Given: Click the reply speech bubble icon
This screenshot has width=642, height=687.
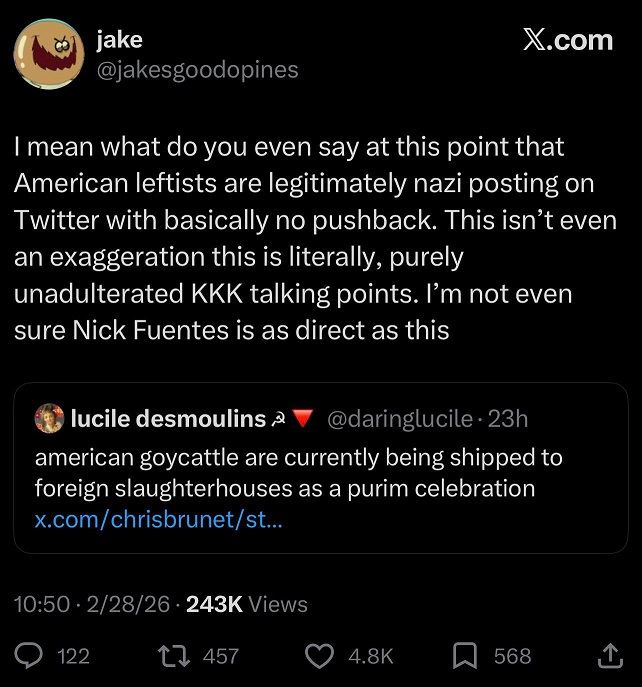Looking at the screenshot, I should [x=30, y=656].
